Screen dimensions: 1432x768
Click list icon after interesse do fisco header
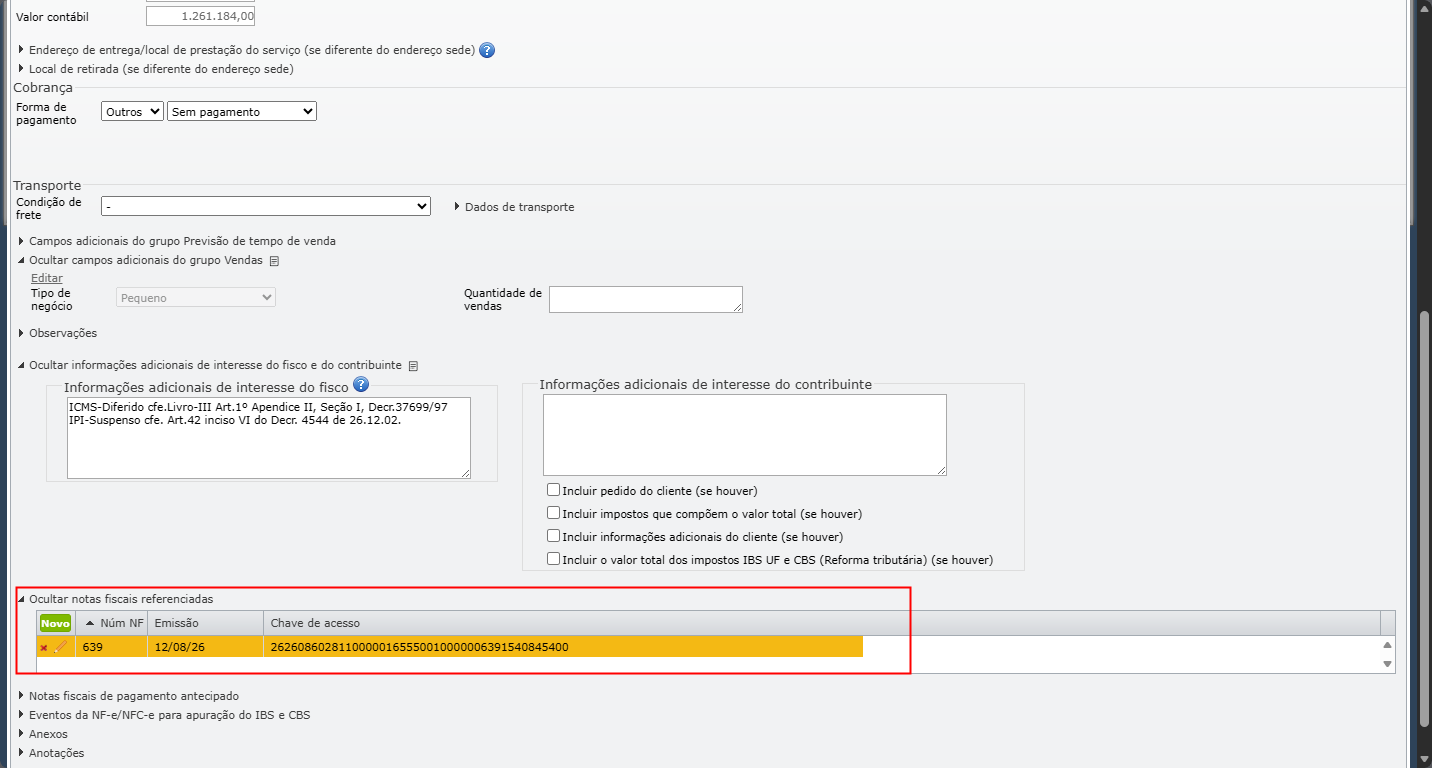pos(413,366)
